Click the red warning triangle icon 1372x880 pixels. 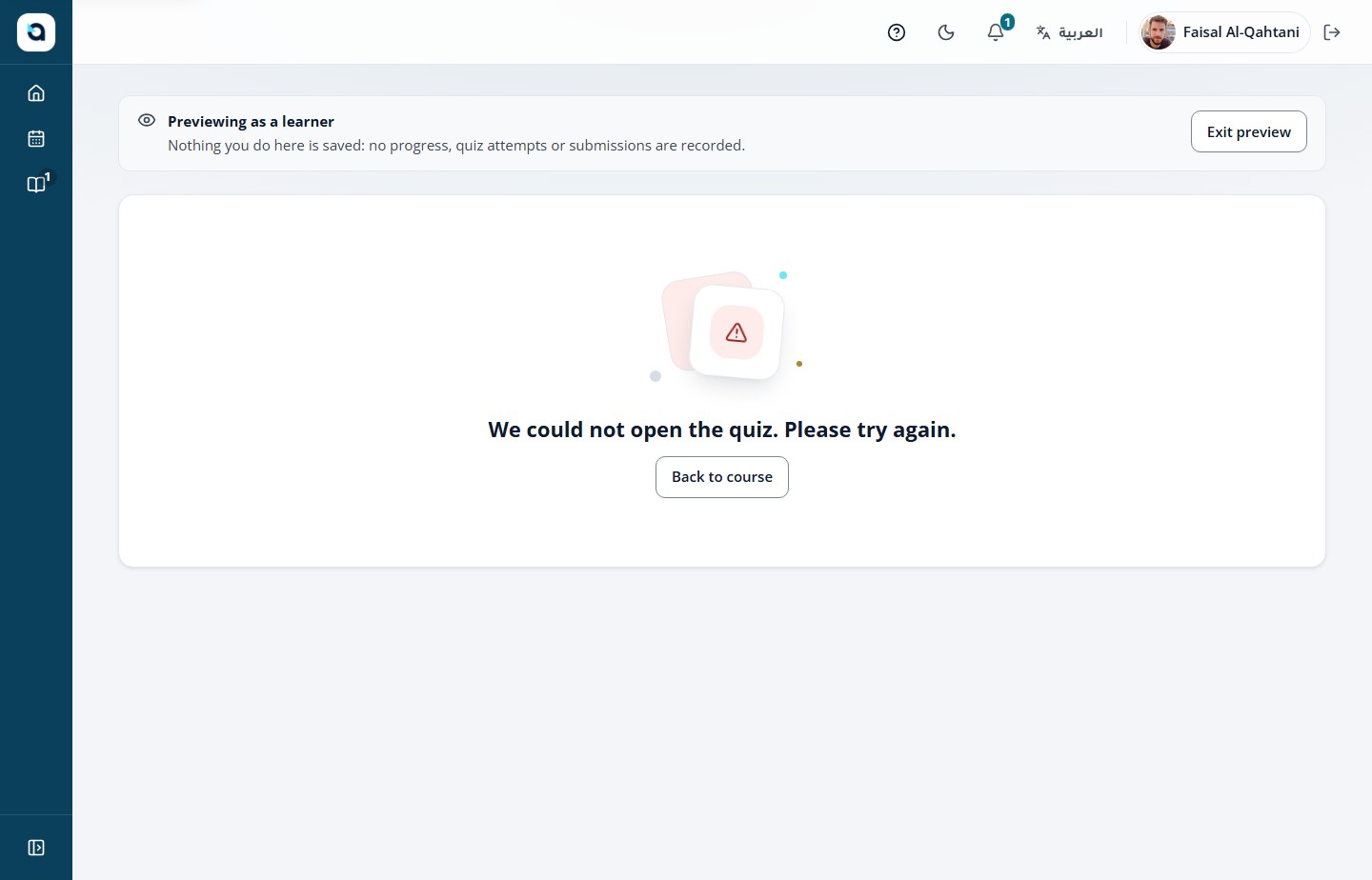tap(736, 332)
